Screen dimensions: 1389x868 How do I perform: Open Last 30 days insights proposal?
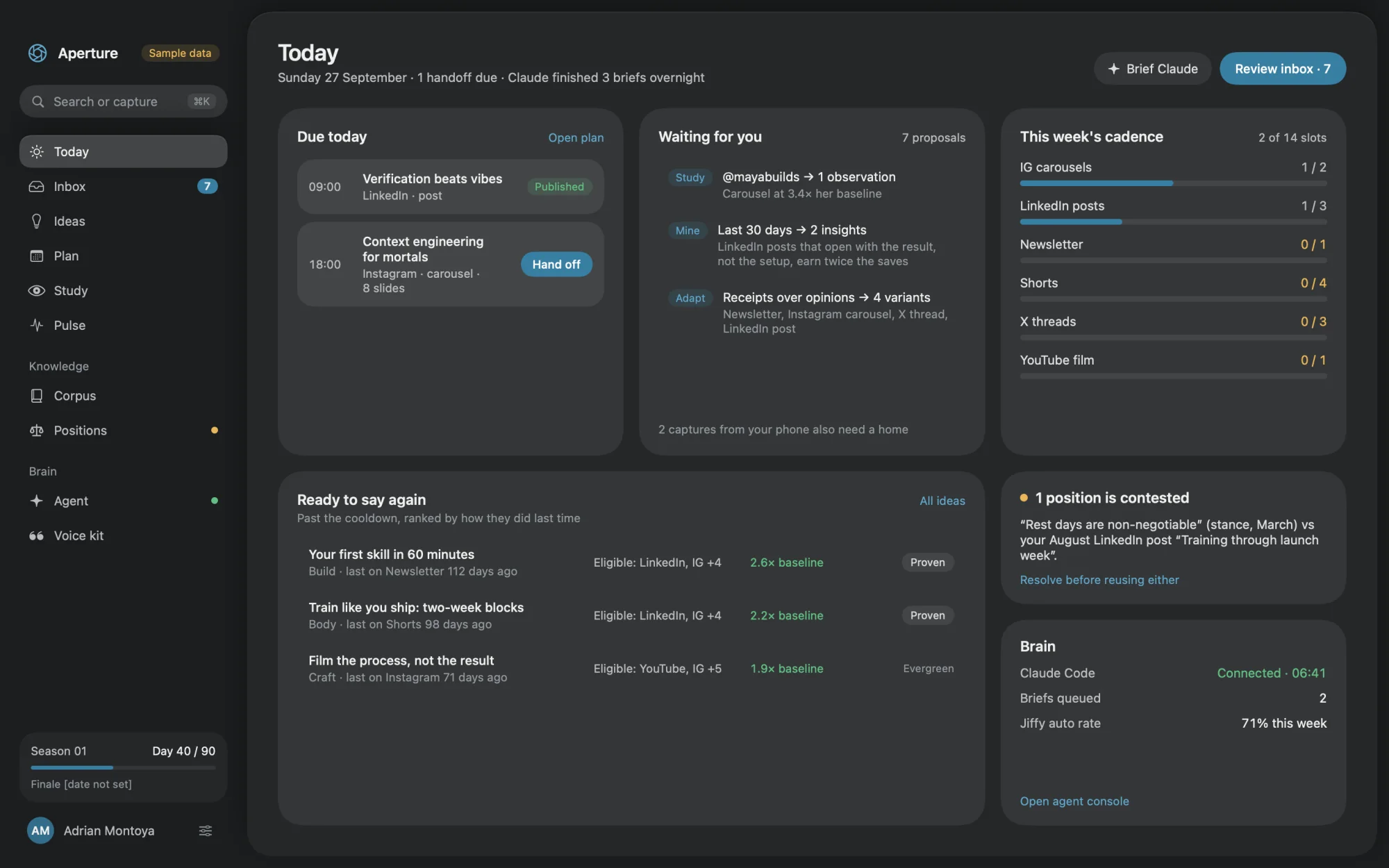[812, 245]
